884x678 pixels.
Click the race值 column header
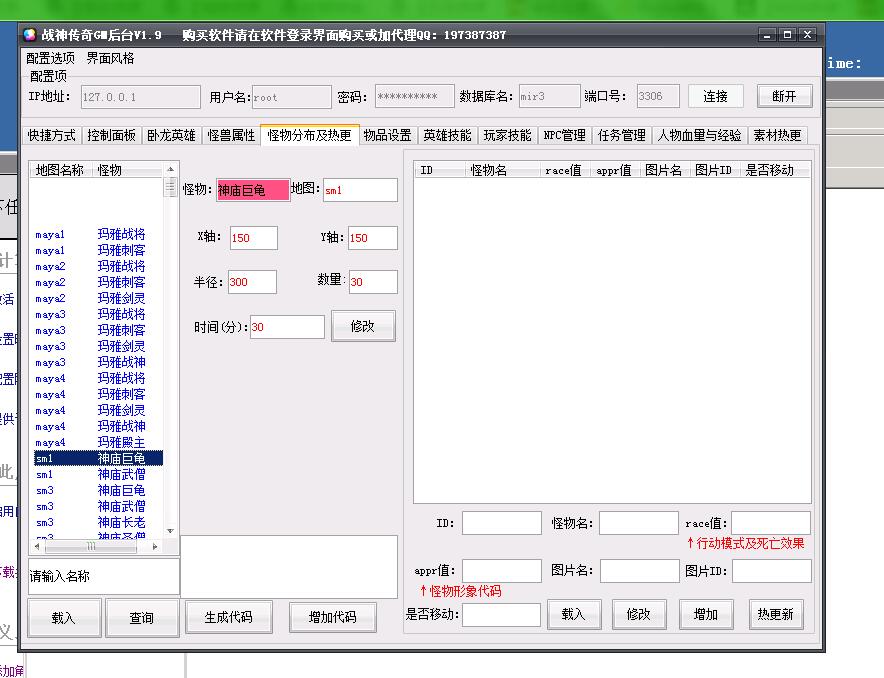point(563,170)
